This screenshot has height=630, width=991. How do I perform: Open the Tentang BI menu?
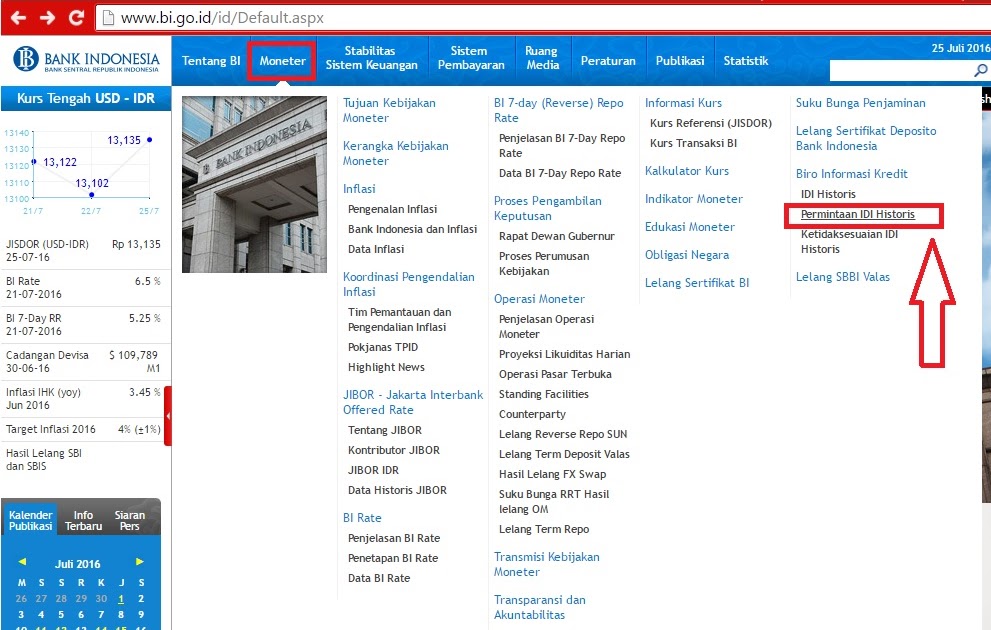(x=211, y=61)
